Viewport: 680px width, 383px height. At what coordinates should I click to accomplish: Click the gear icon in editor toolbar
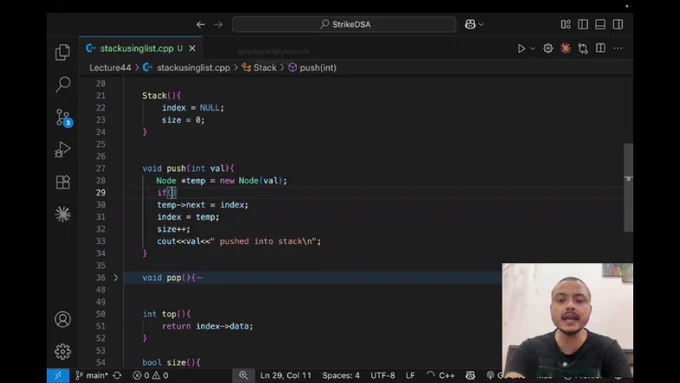tap(548, 48)
